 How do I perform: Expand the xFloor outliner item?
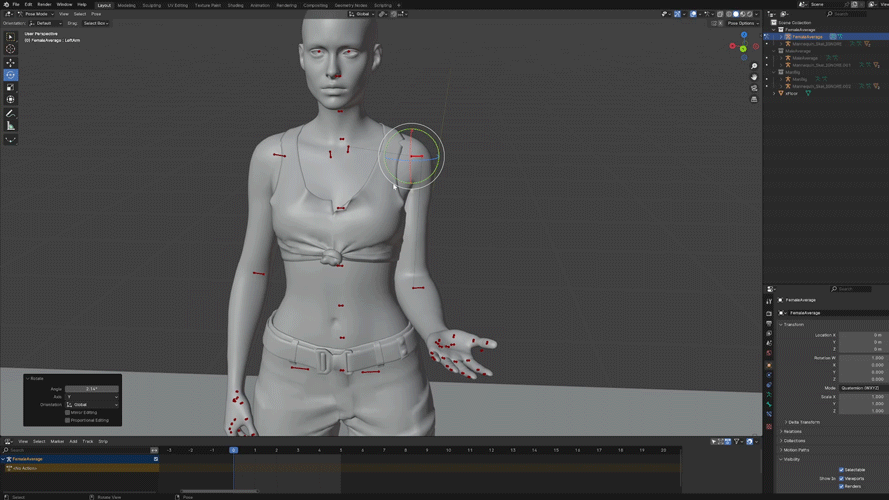coord(775,93)
